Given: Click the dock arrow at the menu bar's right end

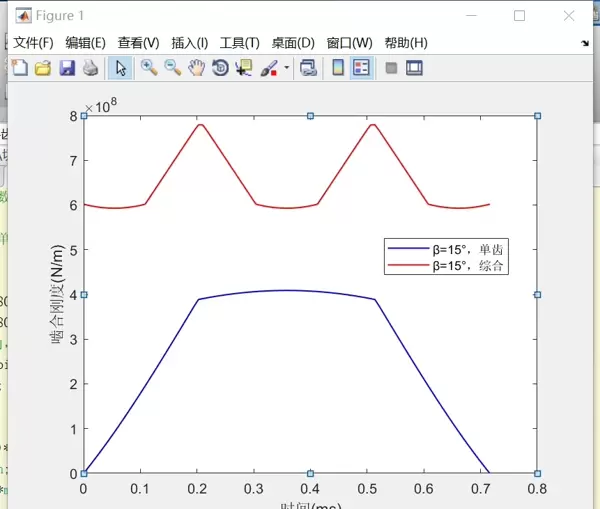Looking at the screenshot, I should [585, 43].
